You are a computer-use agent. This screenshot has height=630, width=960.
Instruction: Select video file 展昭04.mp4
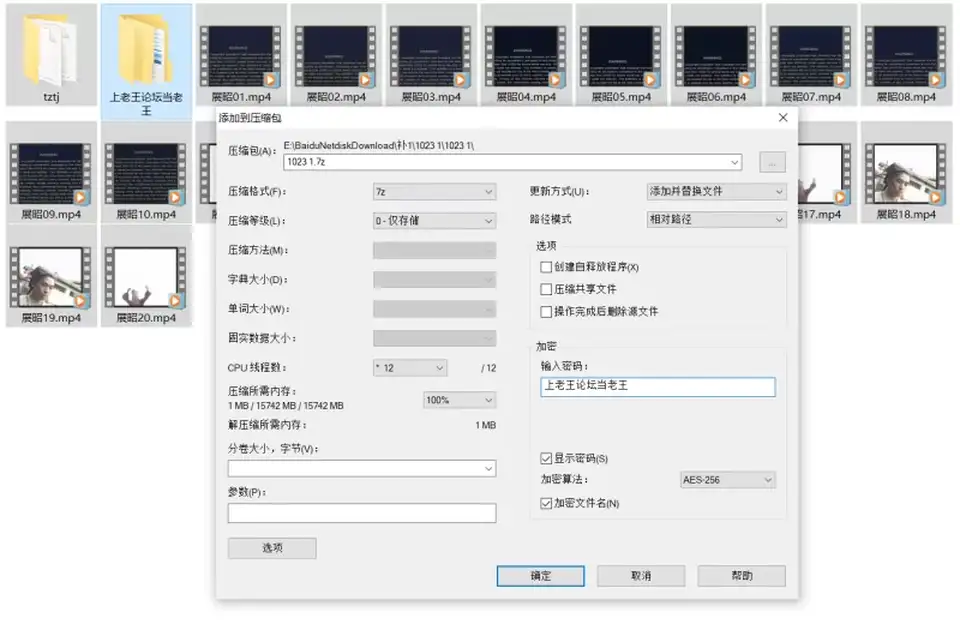point(526,55)
